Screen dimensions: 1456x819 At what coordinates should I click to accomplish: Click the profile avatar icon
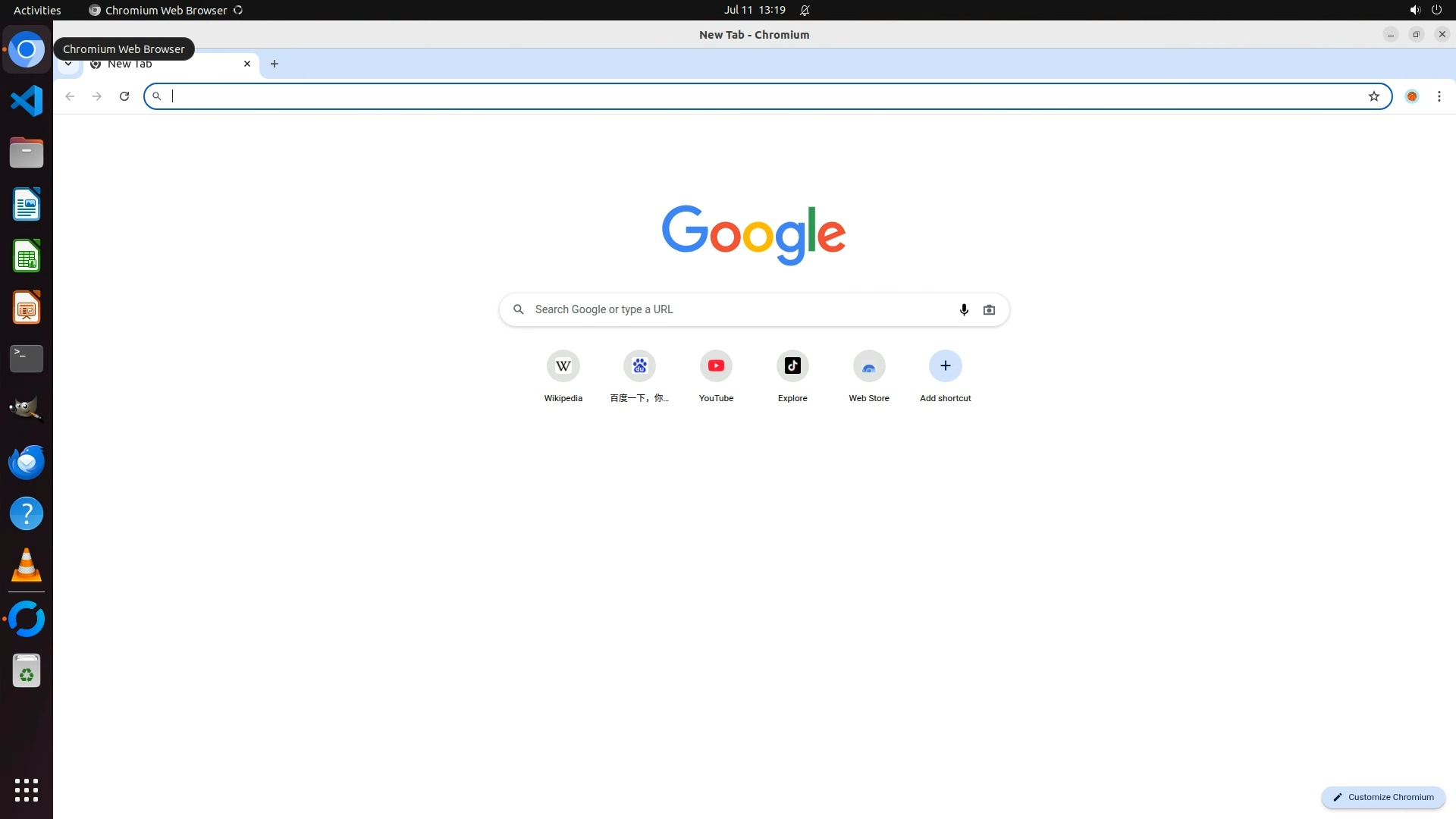pyautogui.click(x=1412, y=96)
